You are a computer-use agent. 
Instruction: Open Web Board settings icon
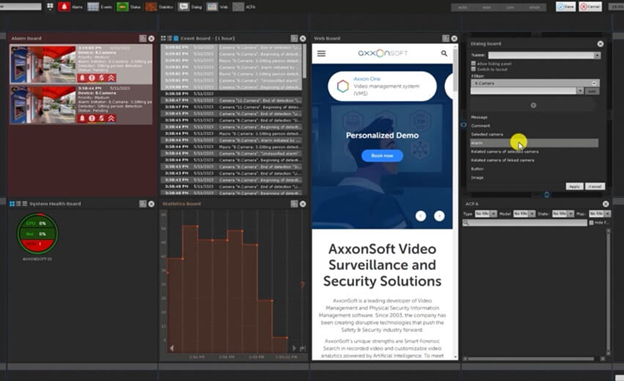(446, 38)
